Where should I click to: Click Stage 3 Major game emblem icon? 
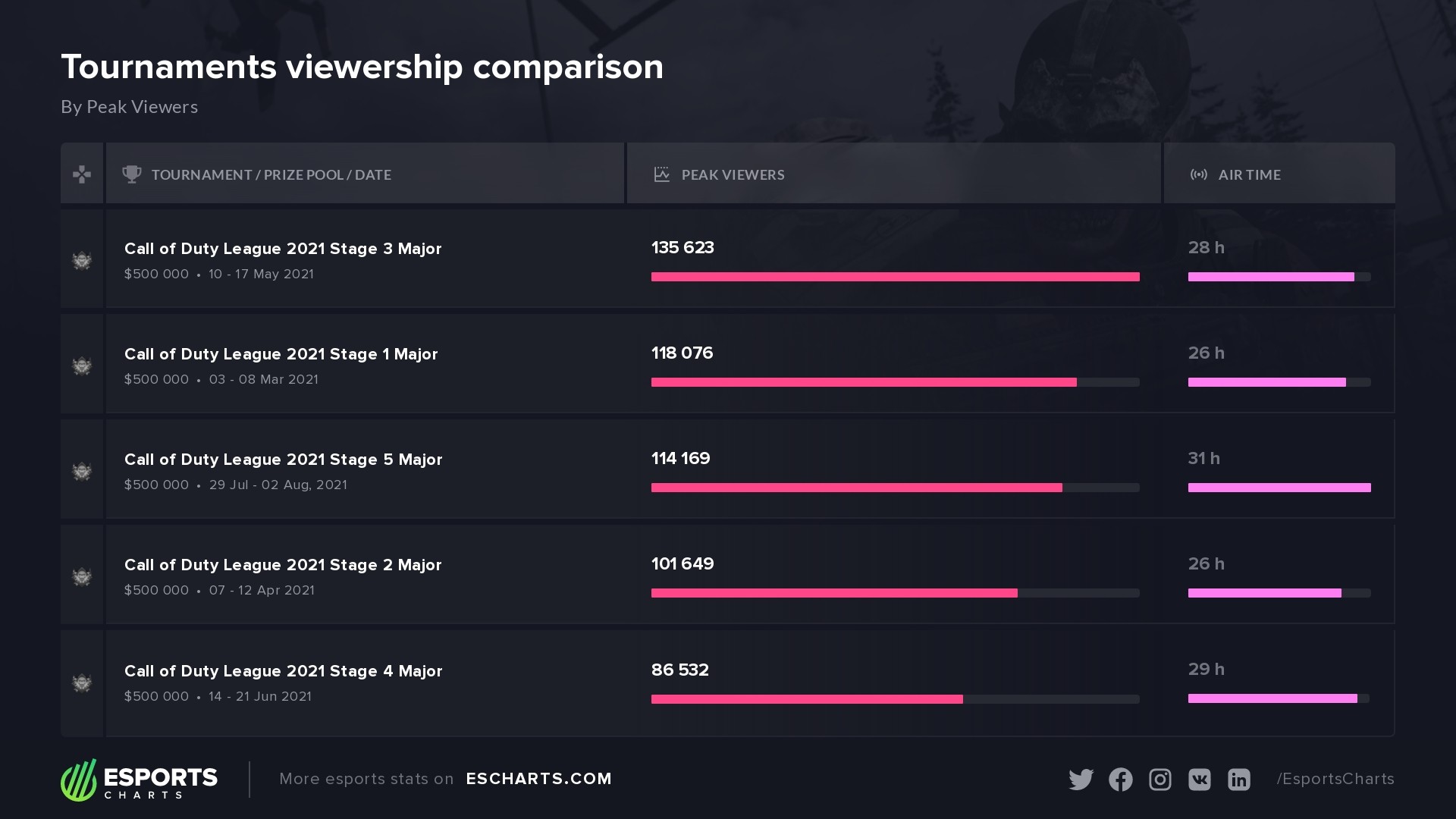[82, 260]
